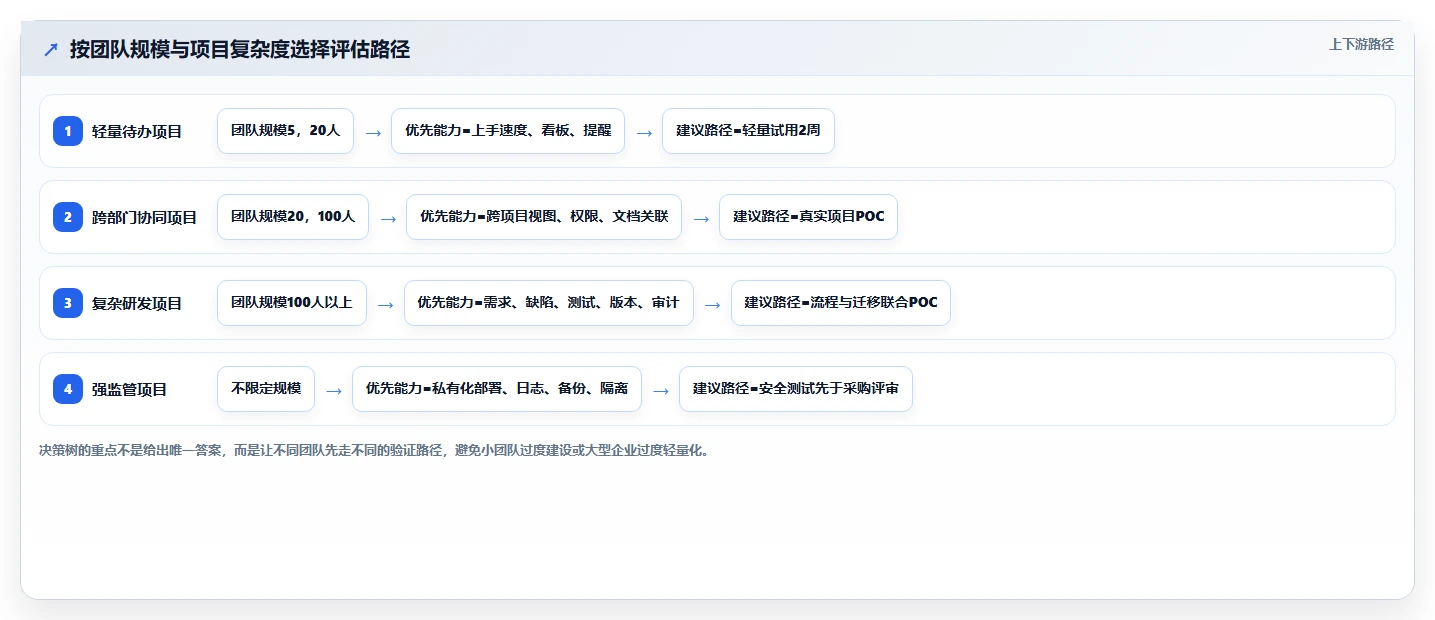This screenshot has height=620, width=1435.
Task: Click 建议路径=安全测试先于采购评审 box
Action: click(796, 389)
